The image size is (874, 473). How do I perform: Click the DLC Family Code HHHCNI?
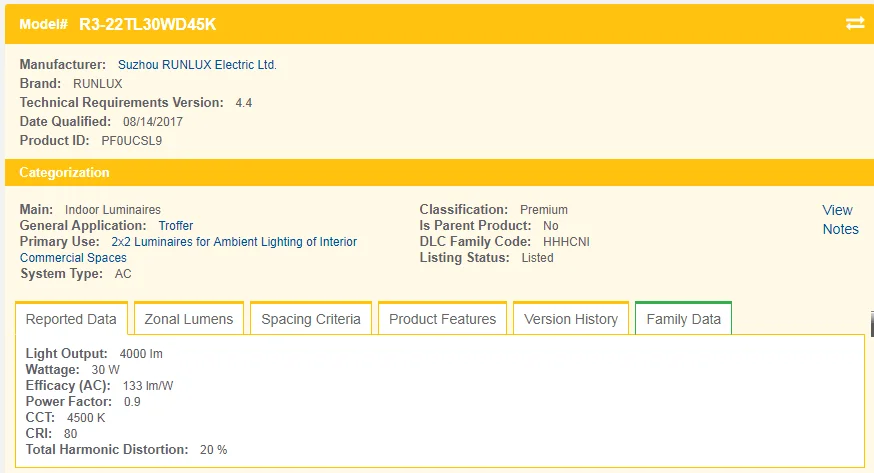pos(569,242)
